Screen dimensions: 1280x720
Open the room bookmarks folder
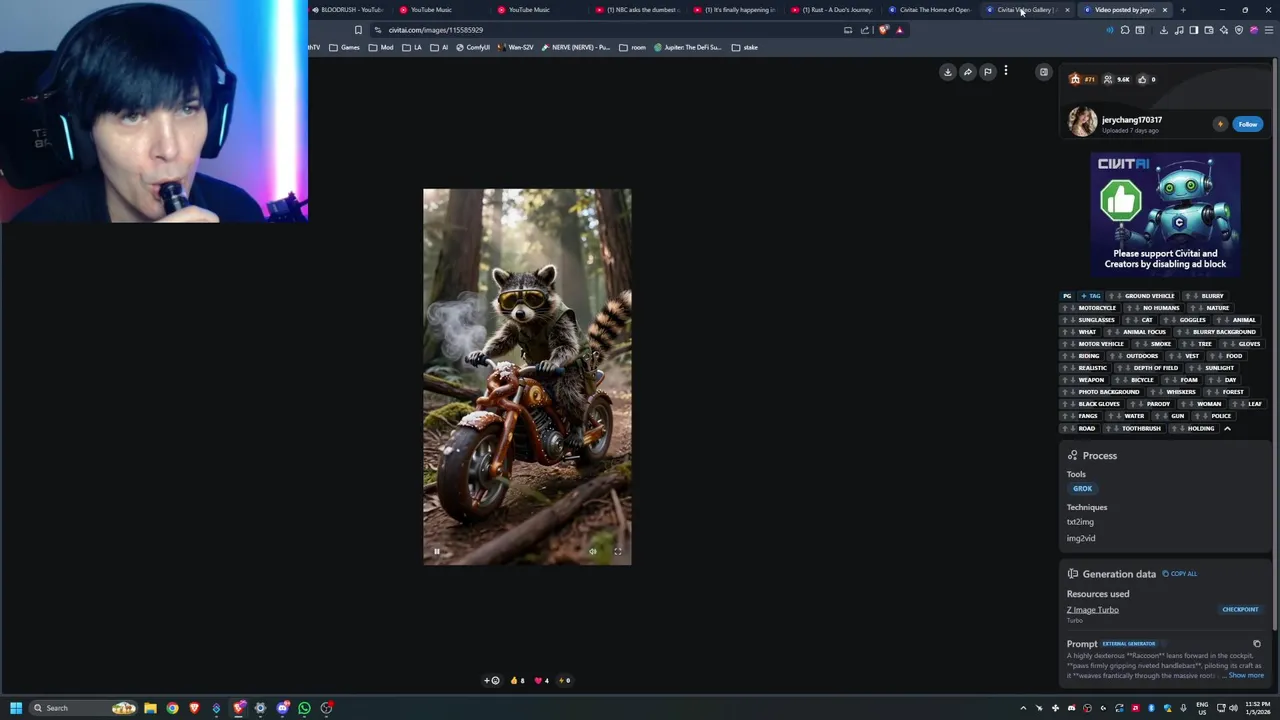[x=633, y=47]
